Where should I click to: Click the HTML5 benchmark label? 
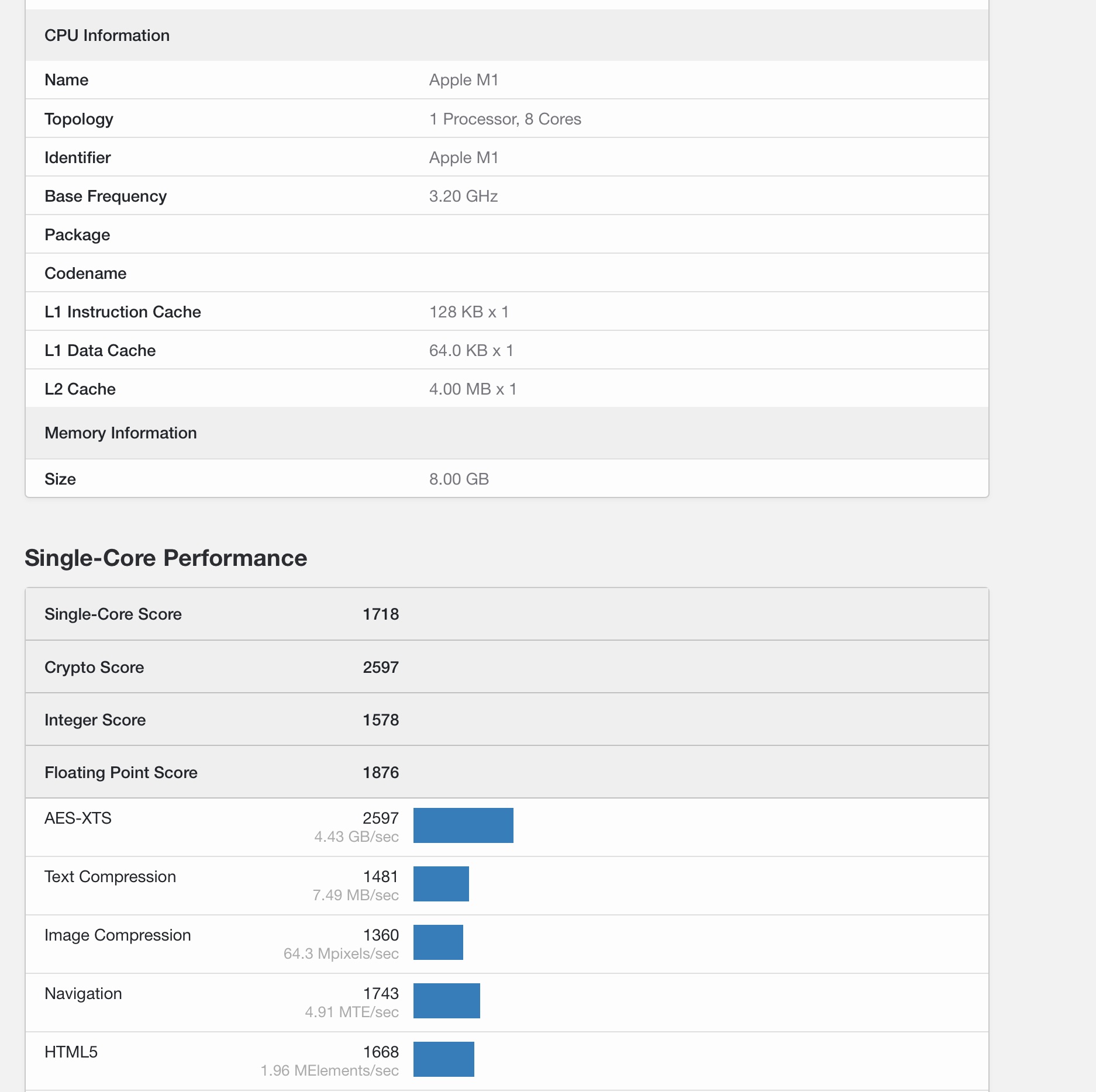(x=71, y=1052)
